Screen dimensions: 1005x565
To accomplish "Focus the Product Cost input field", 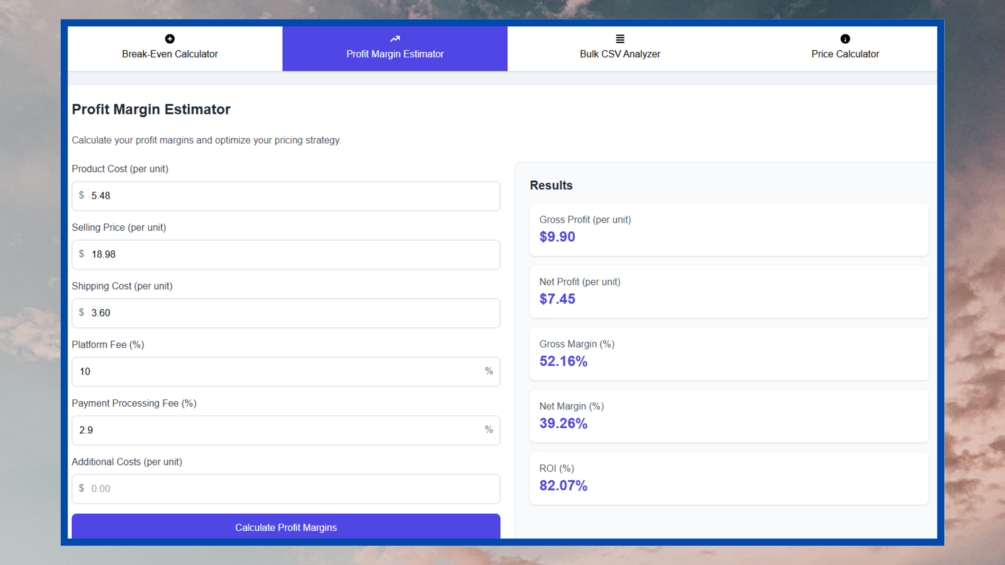I will pyautogui.click(x=286, y=195).
